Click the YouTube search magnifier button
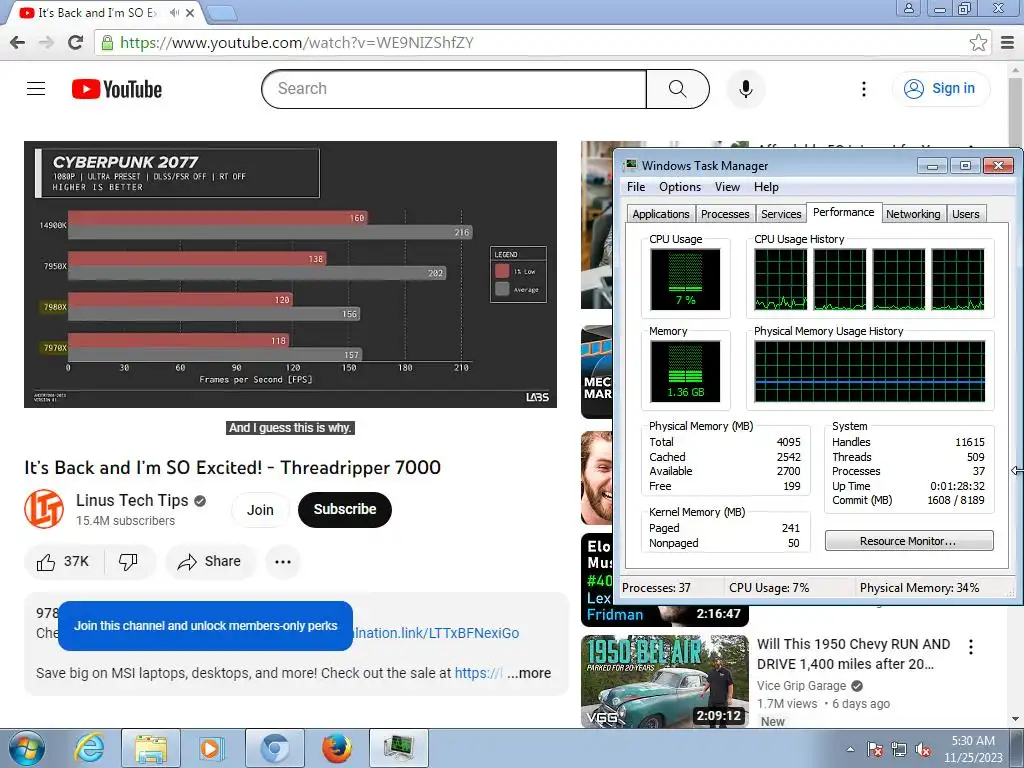 677,89
